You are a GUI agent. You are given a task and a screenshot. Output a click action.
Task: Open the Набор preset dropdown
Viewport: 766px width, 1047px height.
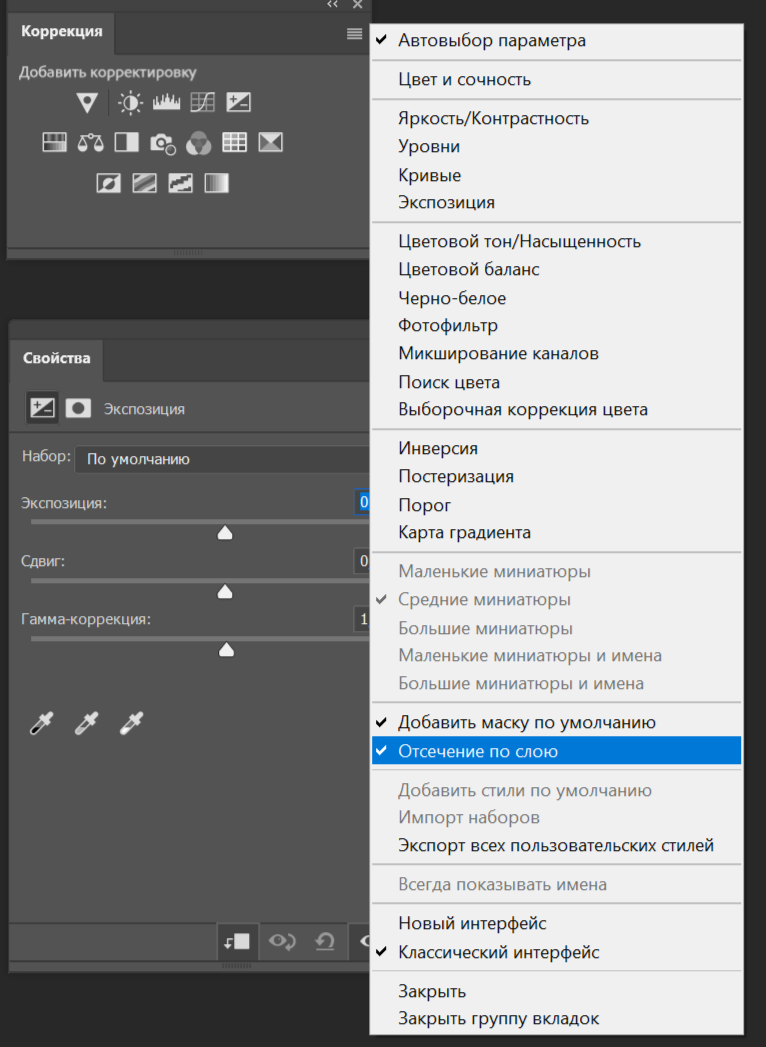(x=222, y=459)
